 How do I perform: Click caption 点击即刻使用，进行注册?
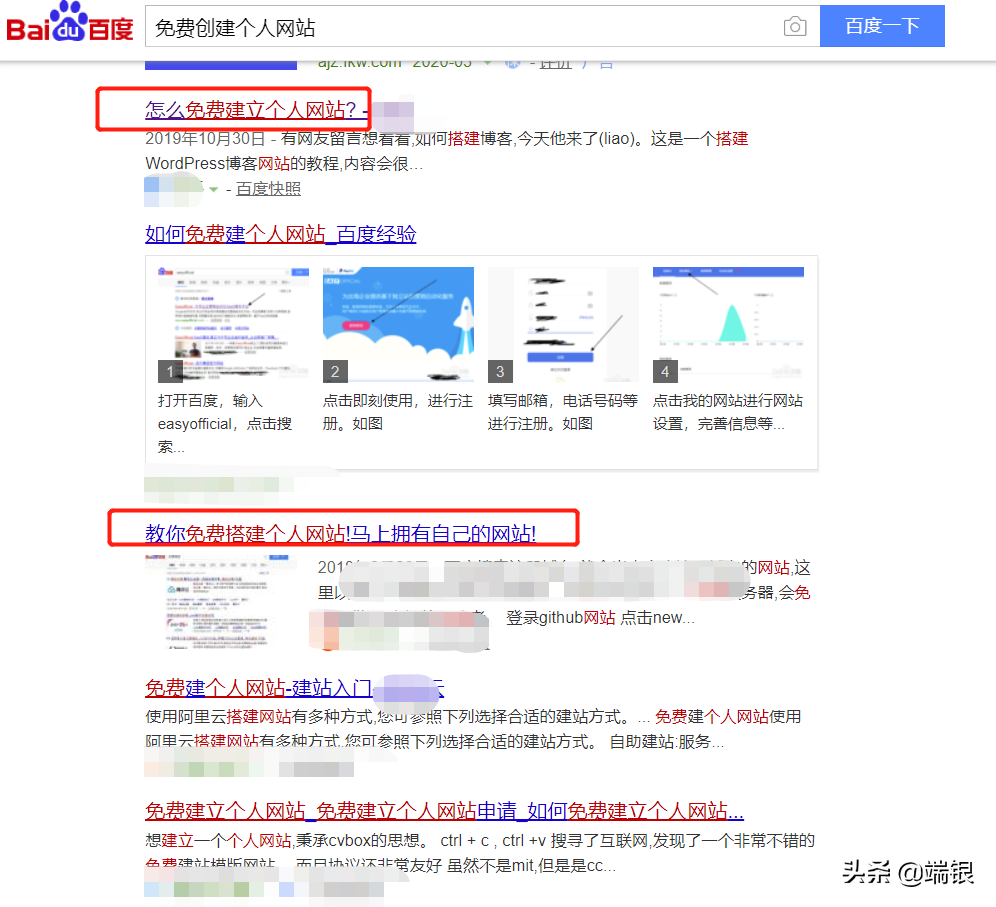398,412
